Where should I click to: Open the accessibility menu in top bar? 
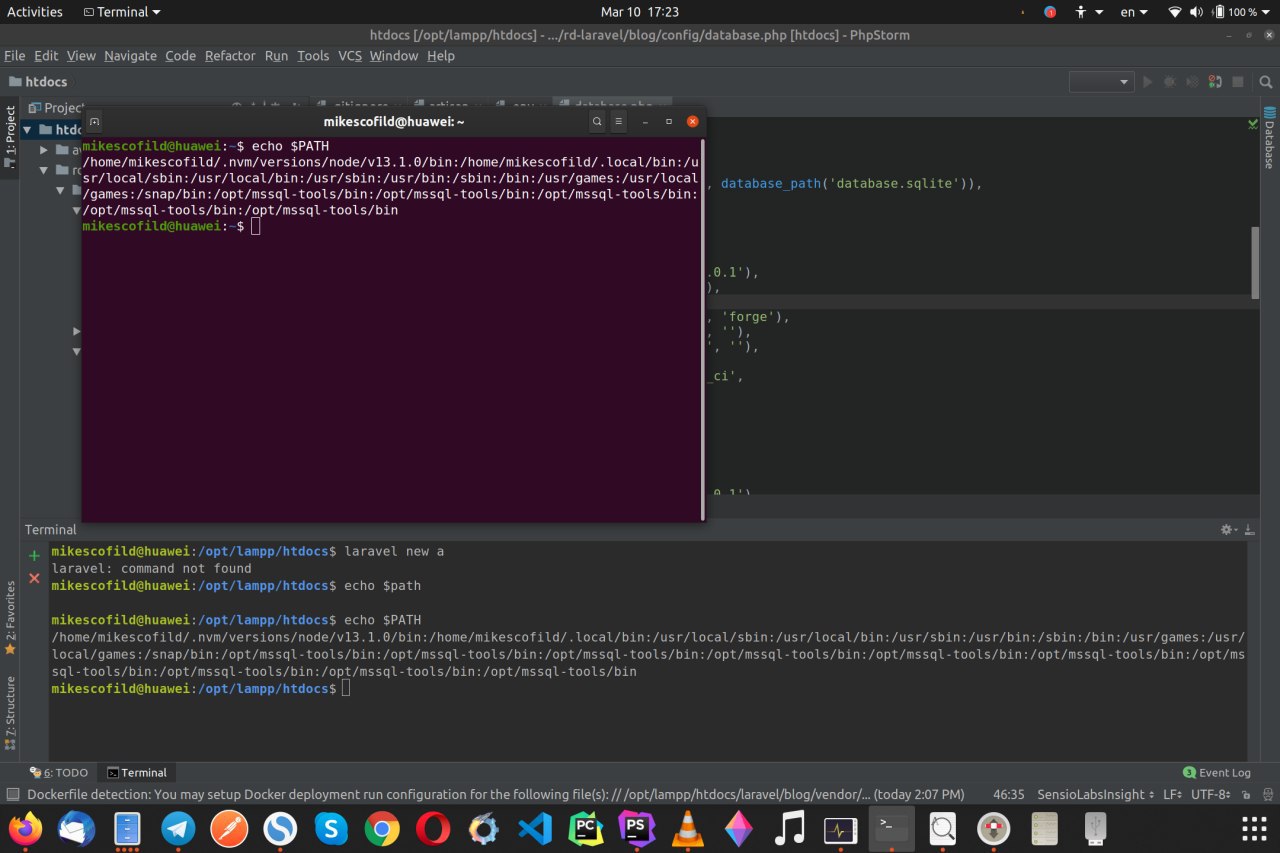point(1087,12)
